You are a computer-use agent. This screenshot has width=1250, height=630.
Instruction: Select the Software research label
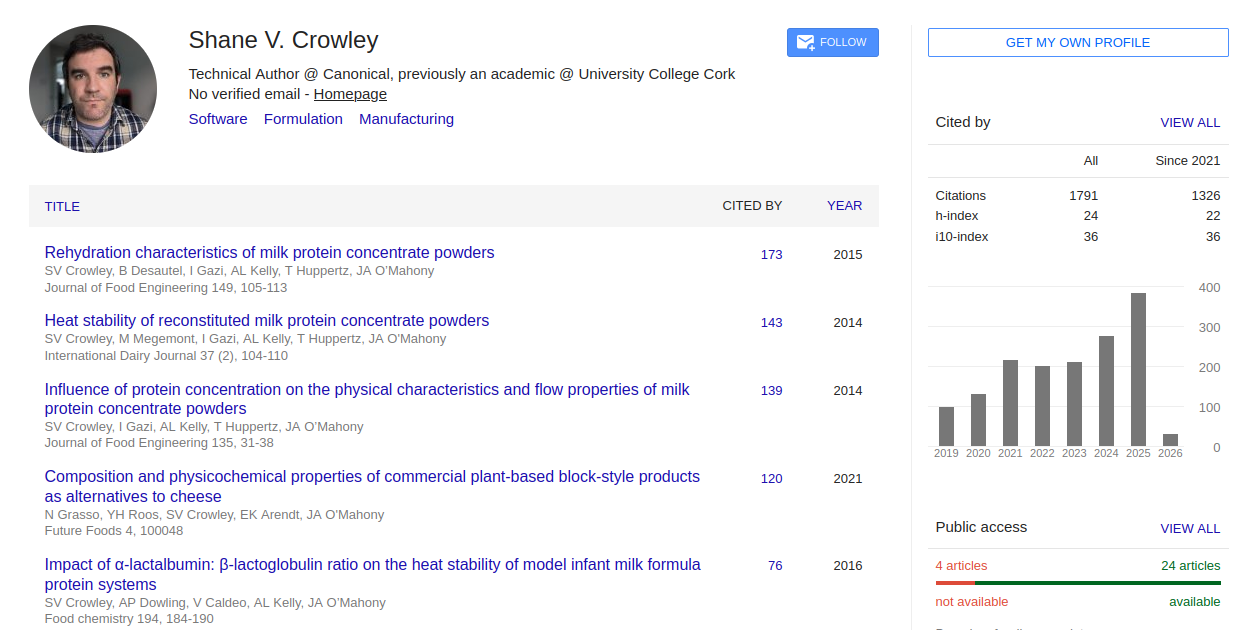coord(218,118)
